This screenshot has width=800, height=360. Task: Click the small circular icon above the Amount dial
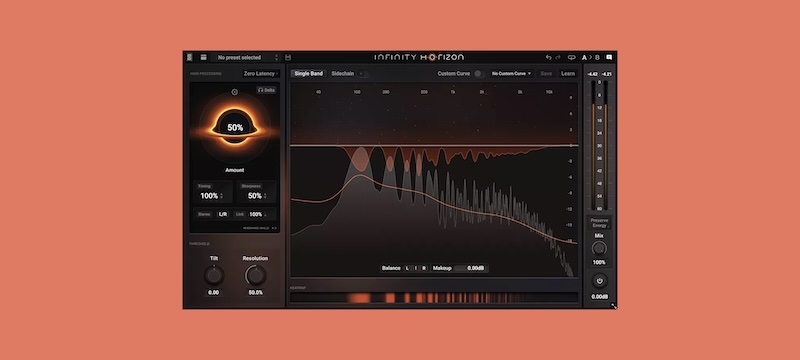235,92
